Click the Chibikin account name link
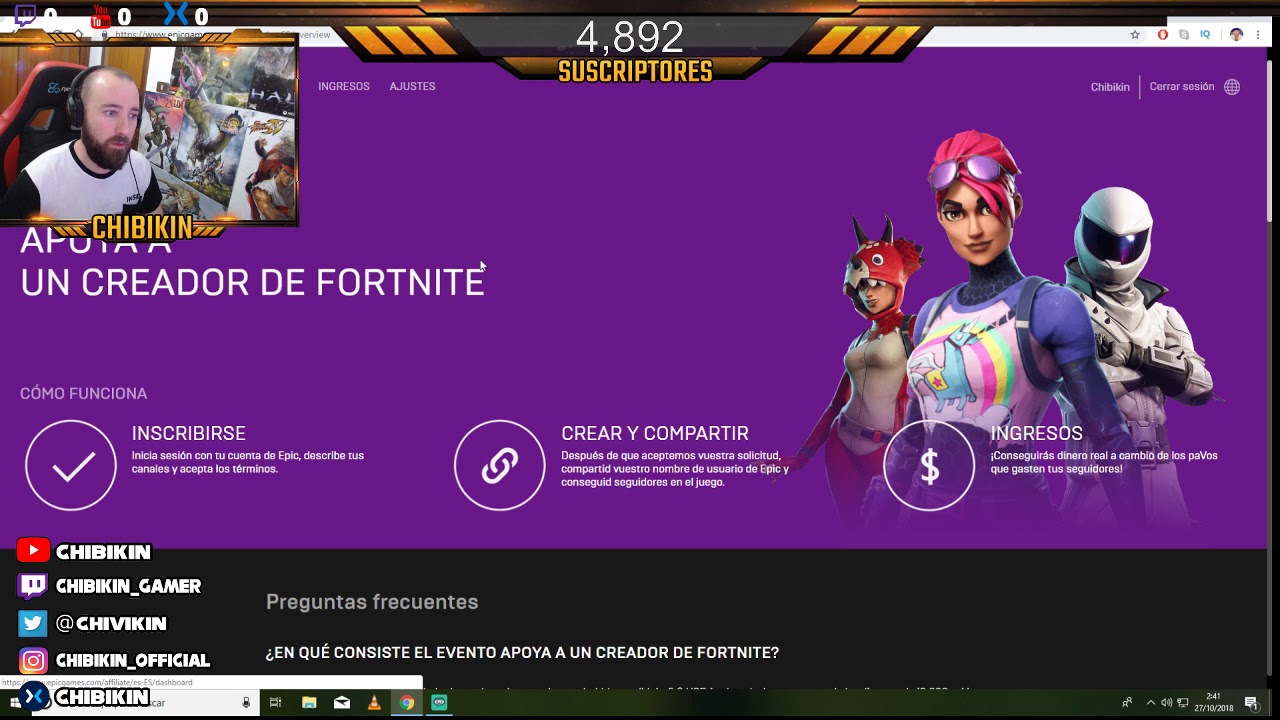The image size is (1280, 720). coord(1110,87)
